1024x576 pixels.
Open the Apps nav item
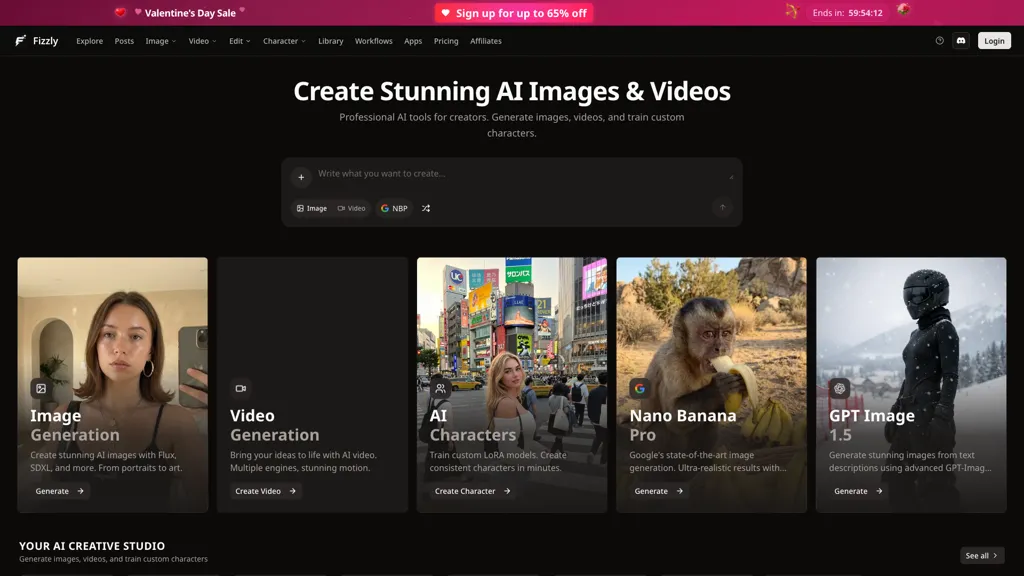tap(413, 41)
